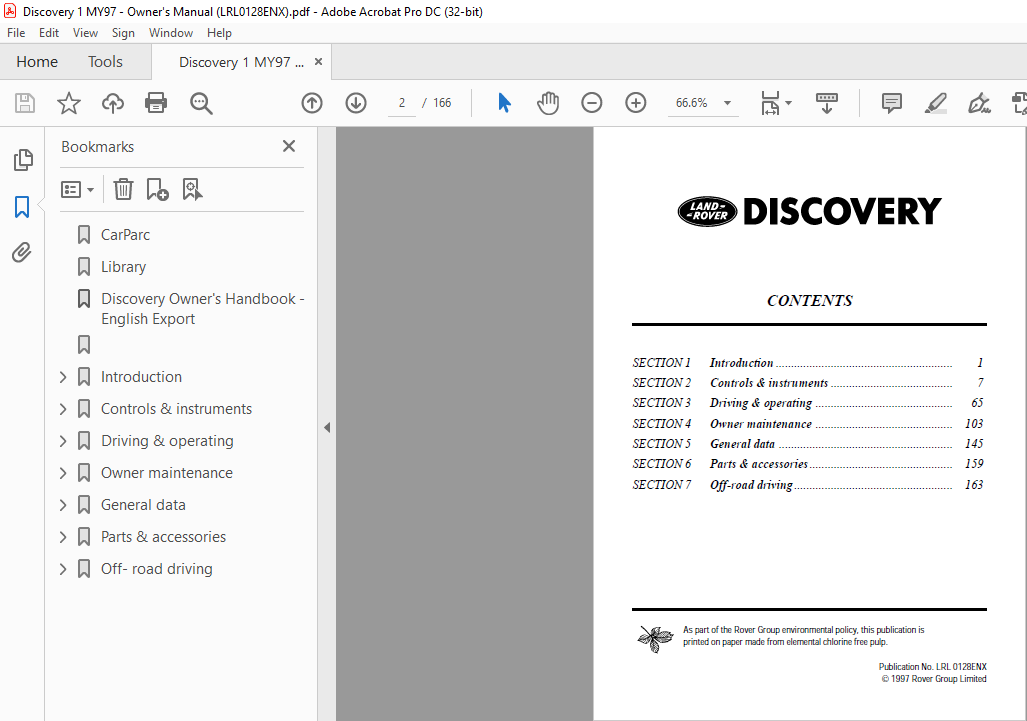Click the page number input field
The image size is (1027, 721).
click(401, 103)
